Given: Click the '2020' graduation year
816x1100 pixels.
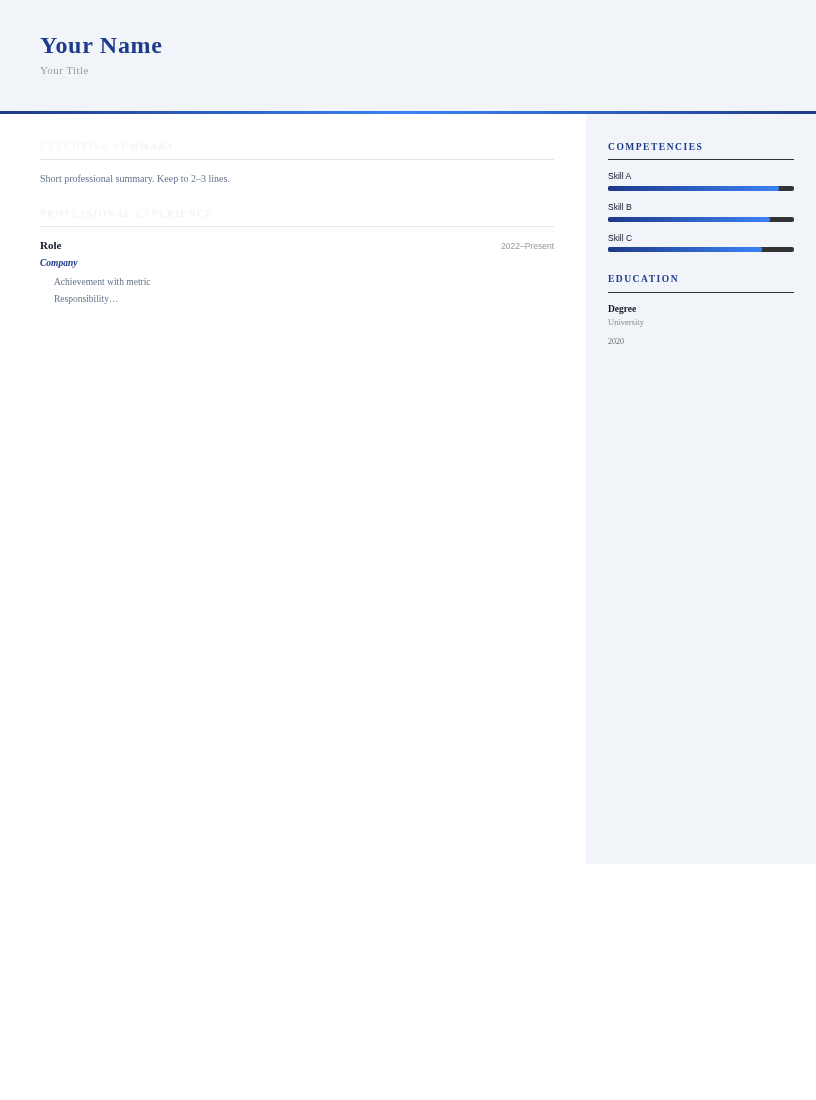Looking at the screenshot, I should coord(616,341).
